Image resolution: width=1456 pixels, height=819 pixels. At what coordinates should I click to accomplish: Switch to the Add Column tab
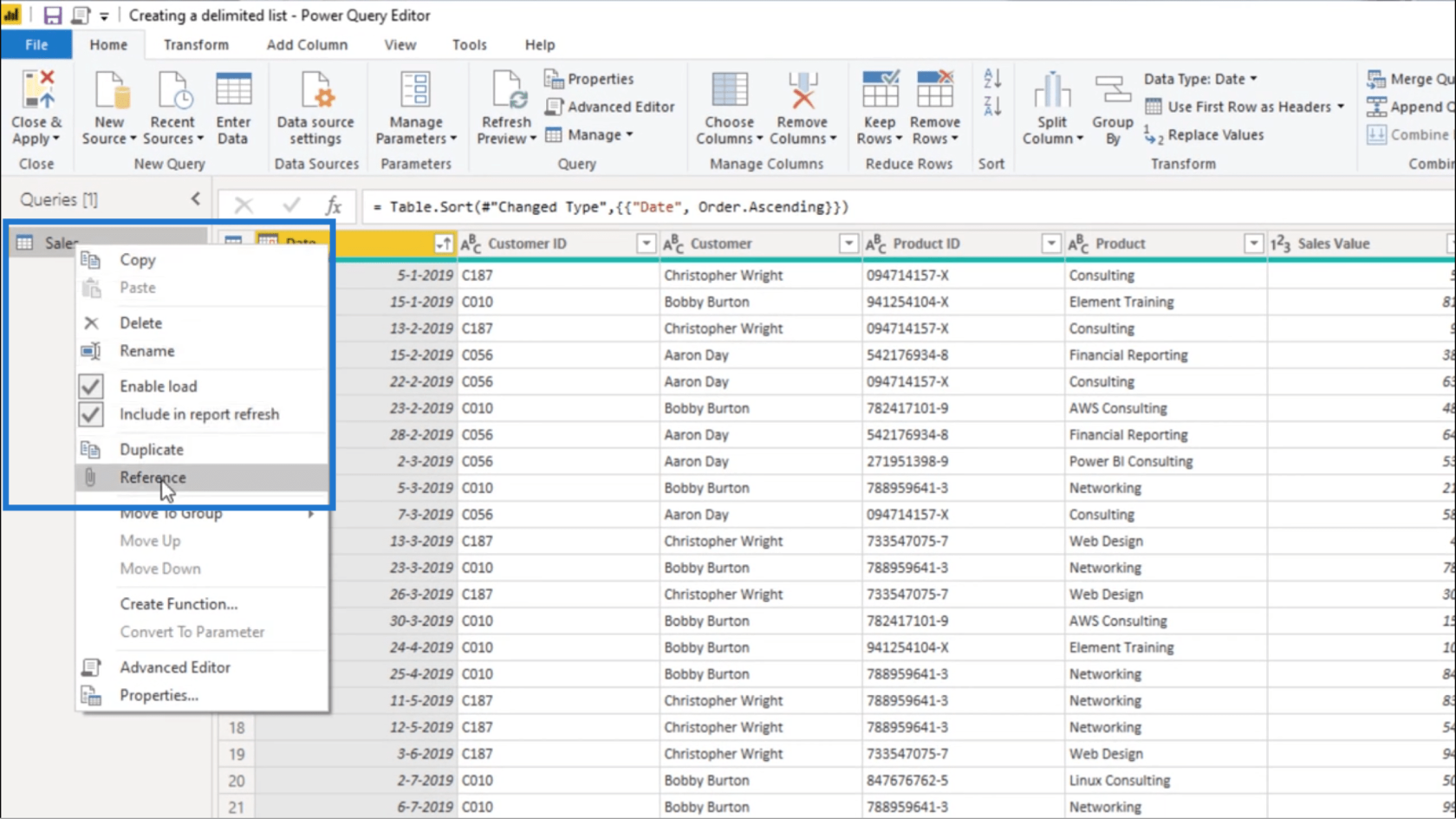[307, 44]
